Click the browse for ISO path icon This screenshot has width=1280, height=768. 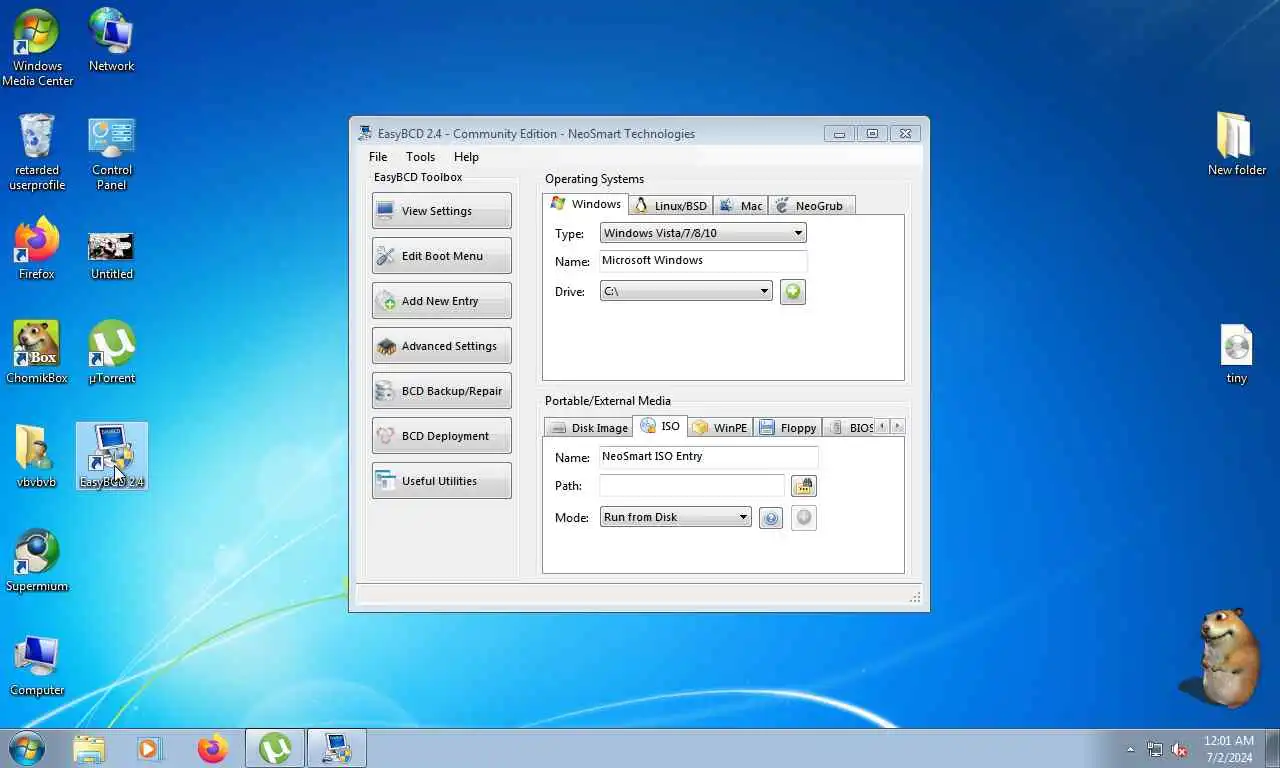coord(804,486)
